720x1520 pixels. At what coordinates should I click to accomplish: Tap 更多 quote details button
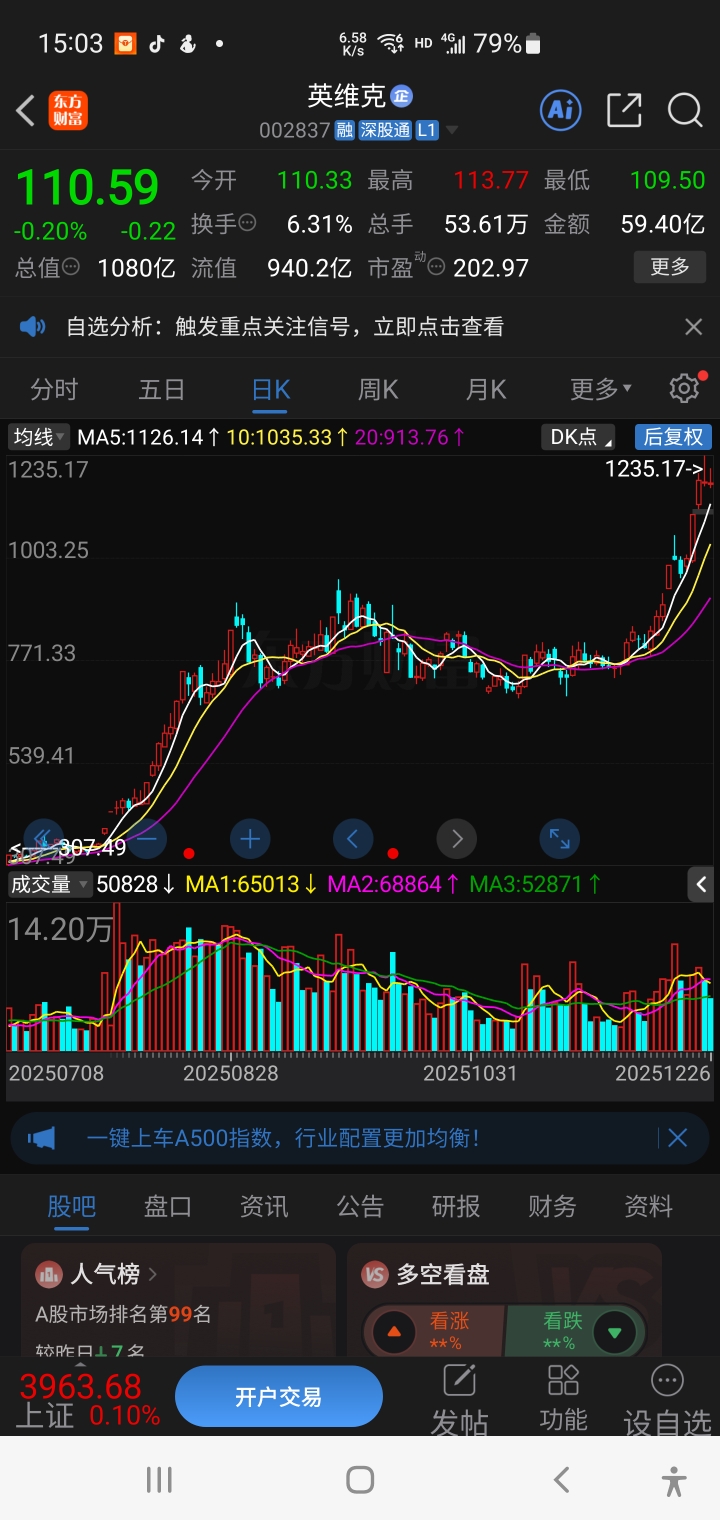tap(670, 267)
